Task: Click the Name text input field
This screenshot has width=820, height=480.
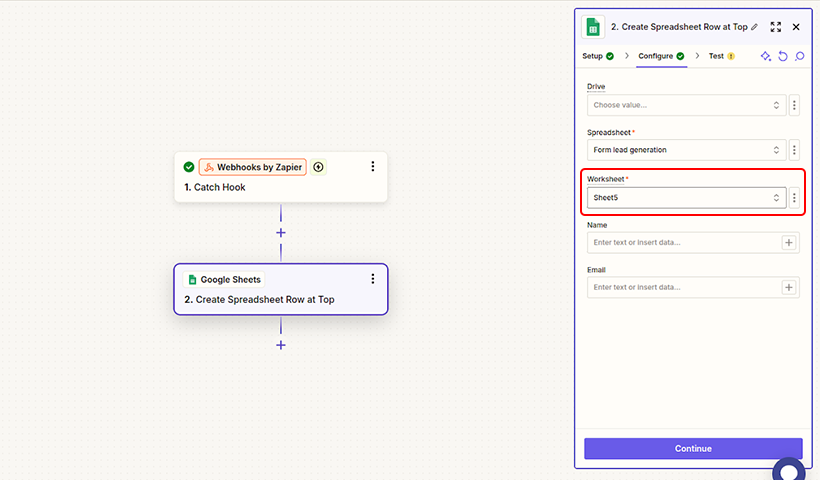Action: click(684, 243)
